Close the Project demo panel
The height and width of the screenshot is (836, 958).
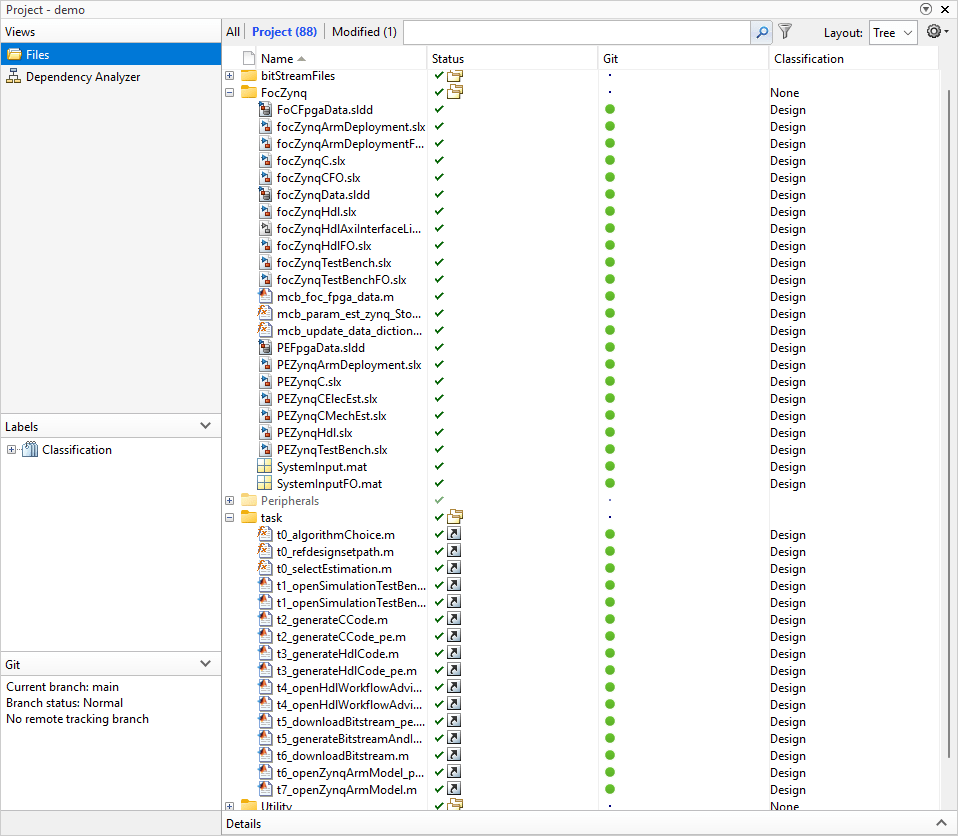[945, 9]
